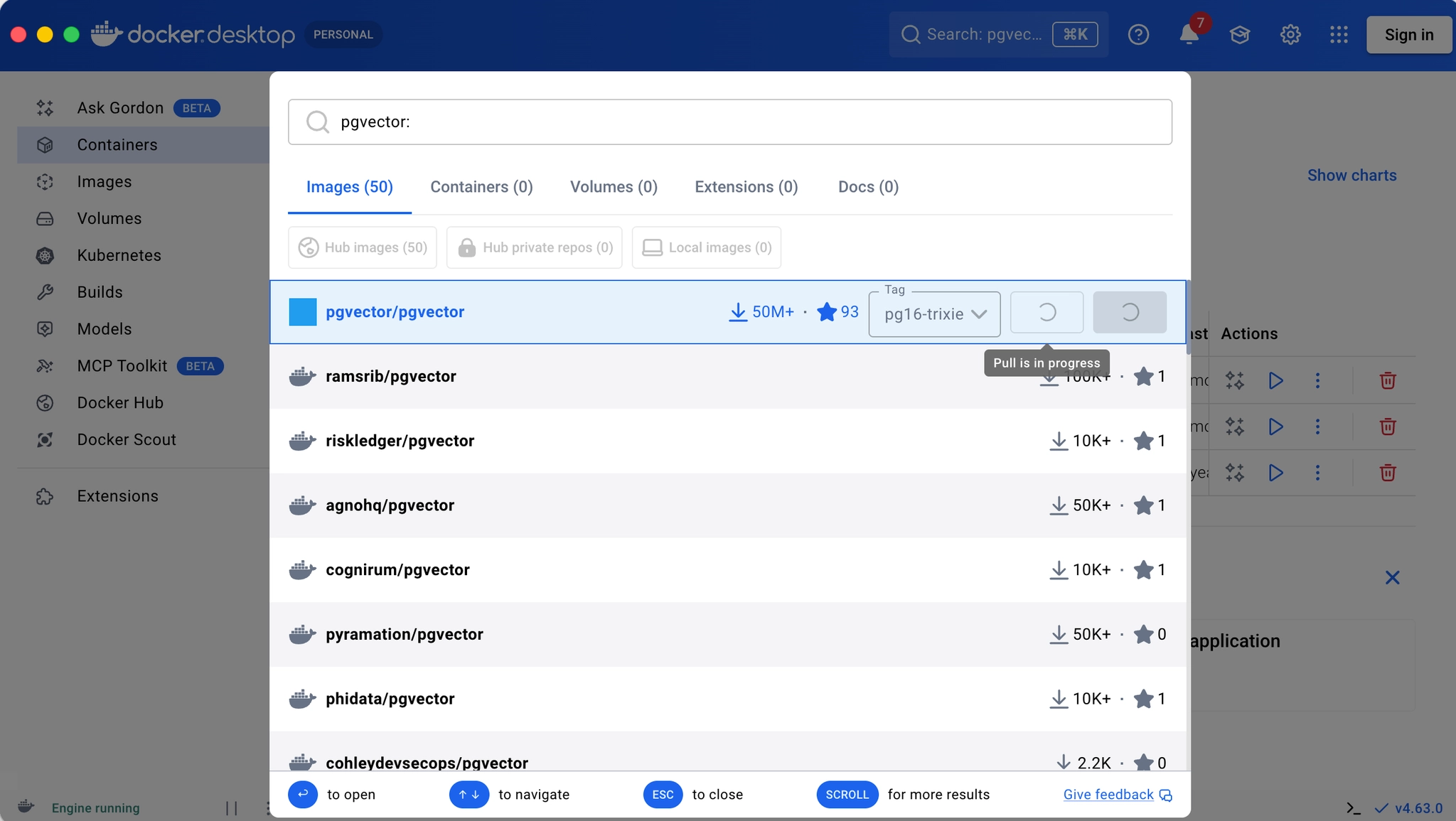
Task: Open the help question mark icon
Action: pyautogui.click(x=1138, y=34)
